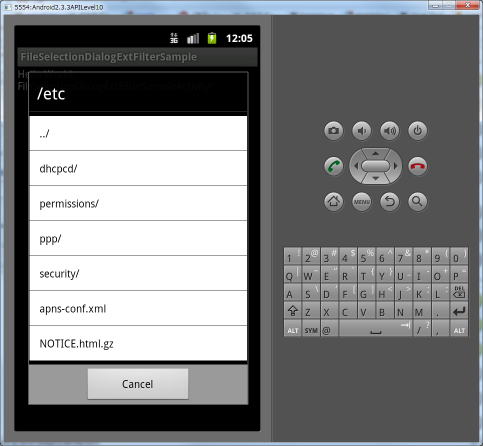Viewport: 483px width, 446px height.
Task: Select the apns-conf.xml file
Action: click(138, 308)
